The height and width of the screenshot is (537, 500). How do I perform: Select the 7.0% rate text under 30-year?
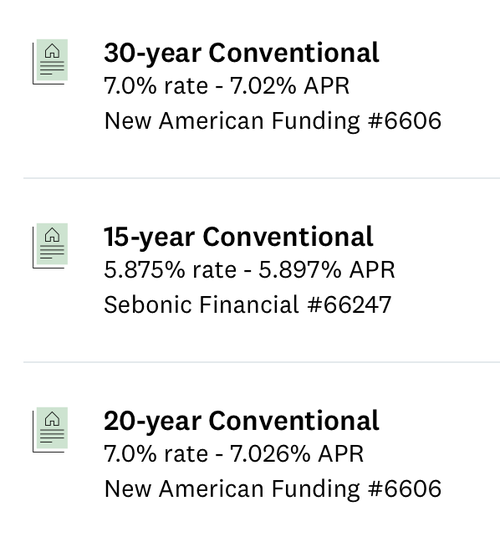[x=156, y=86]
